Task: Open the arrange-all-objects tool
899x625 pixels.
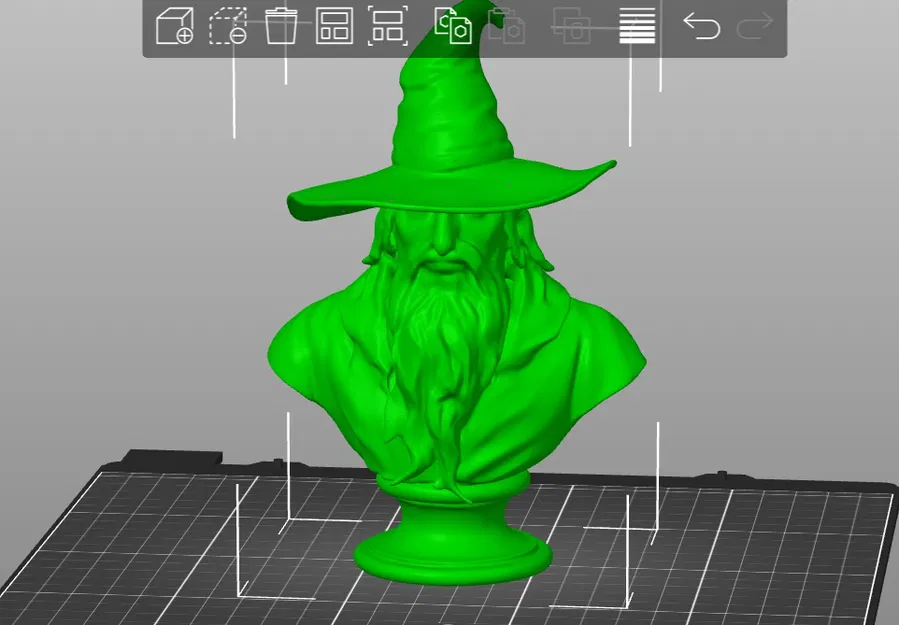Action: pyautogui.click(x=335, y=28)
